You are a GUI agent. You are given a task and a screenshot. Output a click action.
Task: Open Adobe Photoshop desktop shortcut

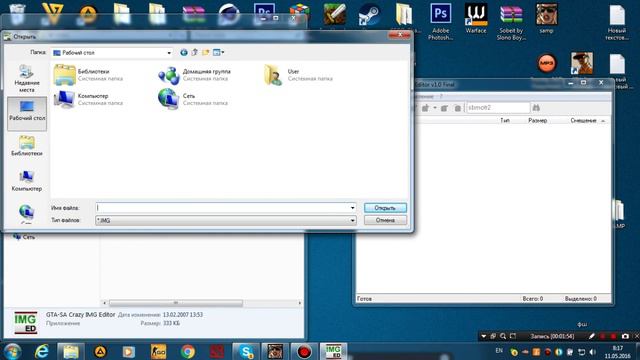tap(440, 22)
